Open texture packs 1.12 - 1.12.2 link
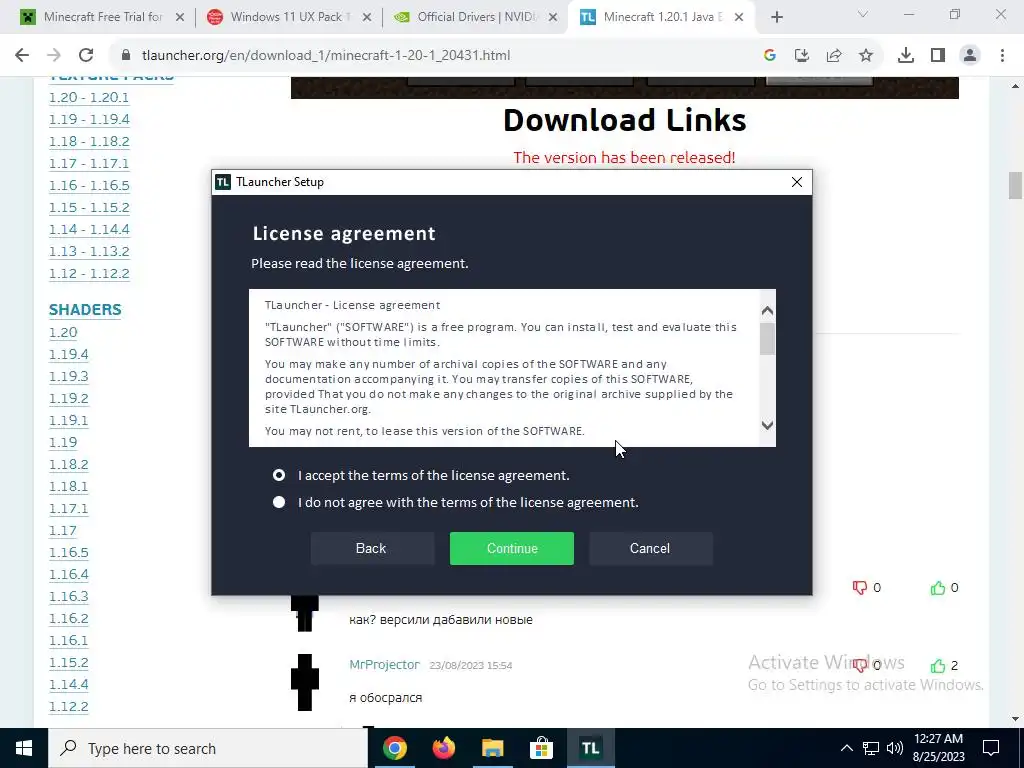Viewport: 1024px width, 768px height. coord(89,274)
